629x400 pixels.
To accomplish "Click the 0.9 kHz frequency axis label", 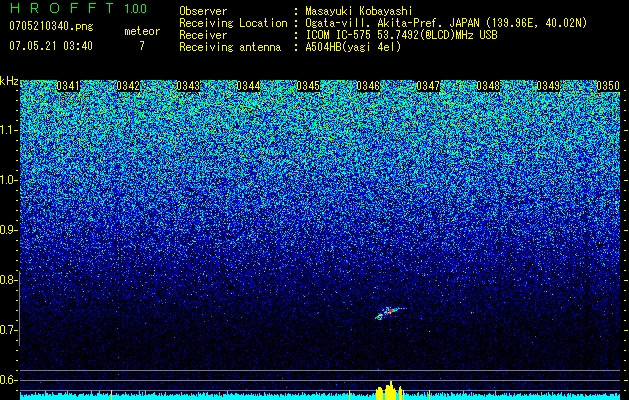I will [9, 230].
